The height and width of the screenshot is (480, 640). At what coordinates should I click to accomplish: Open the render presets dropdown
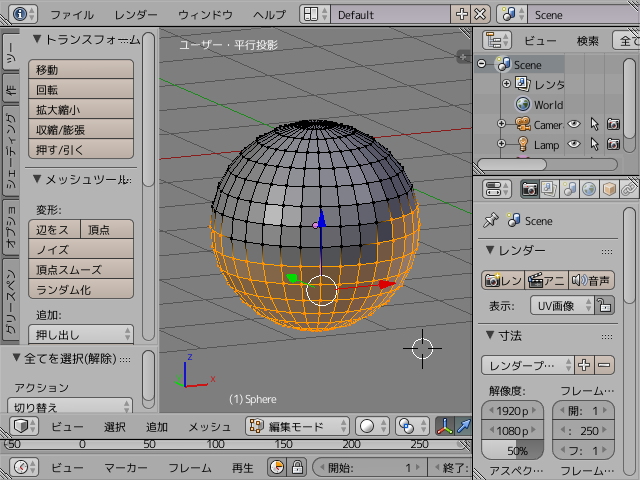[527, 365]
